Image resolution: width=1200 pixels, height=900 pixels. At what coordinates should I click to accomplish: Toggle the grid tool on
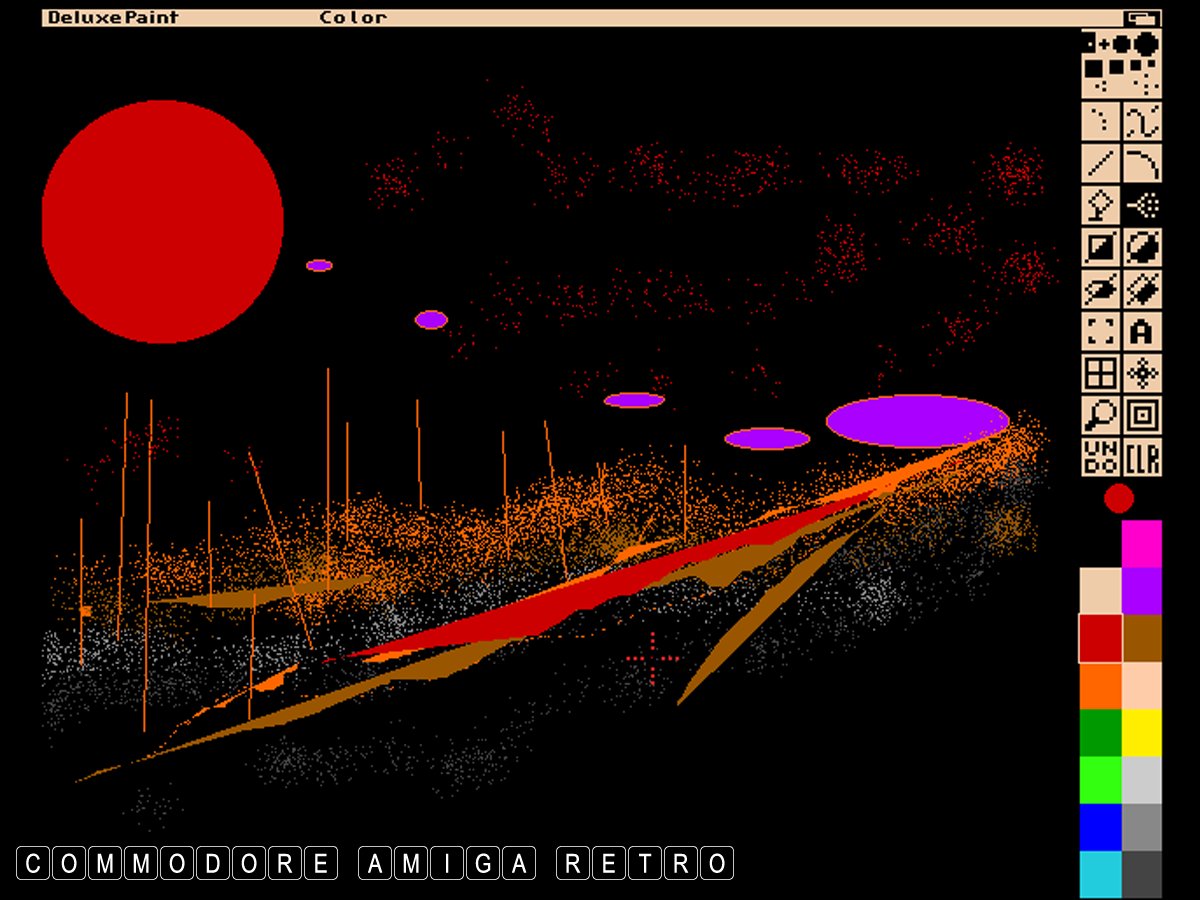tap(1101, 373)
